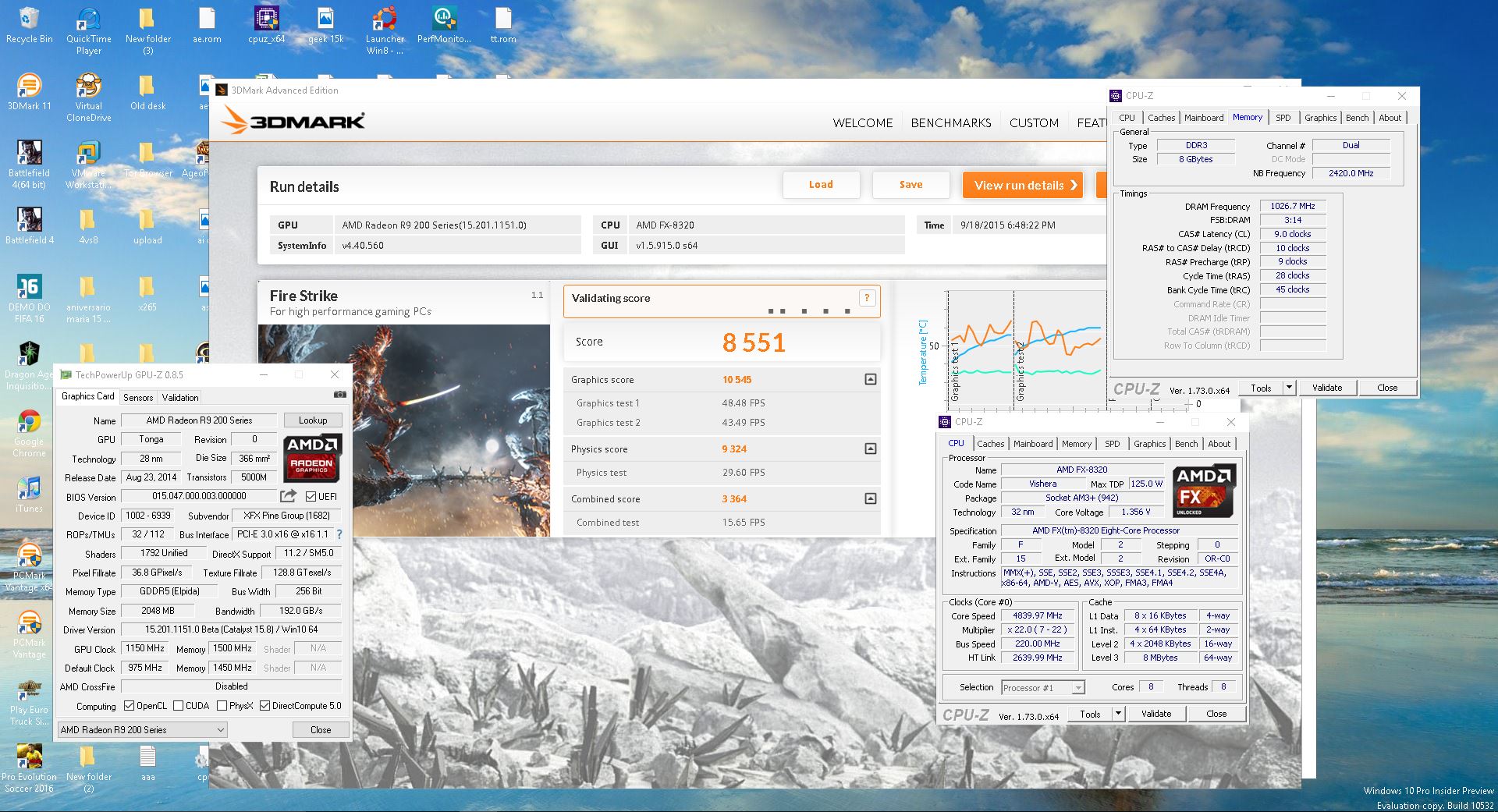Open the PerfMonitor desktop shortcut
The image size is (1498, 812).
444,25
